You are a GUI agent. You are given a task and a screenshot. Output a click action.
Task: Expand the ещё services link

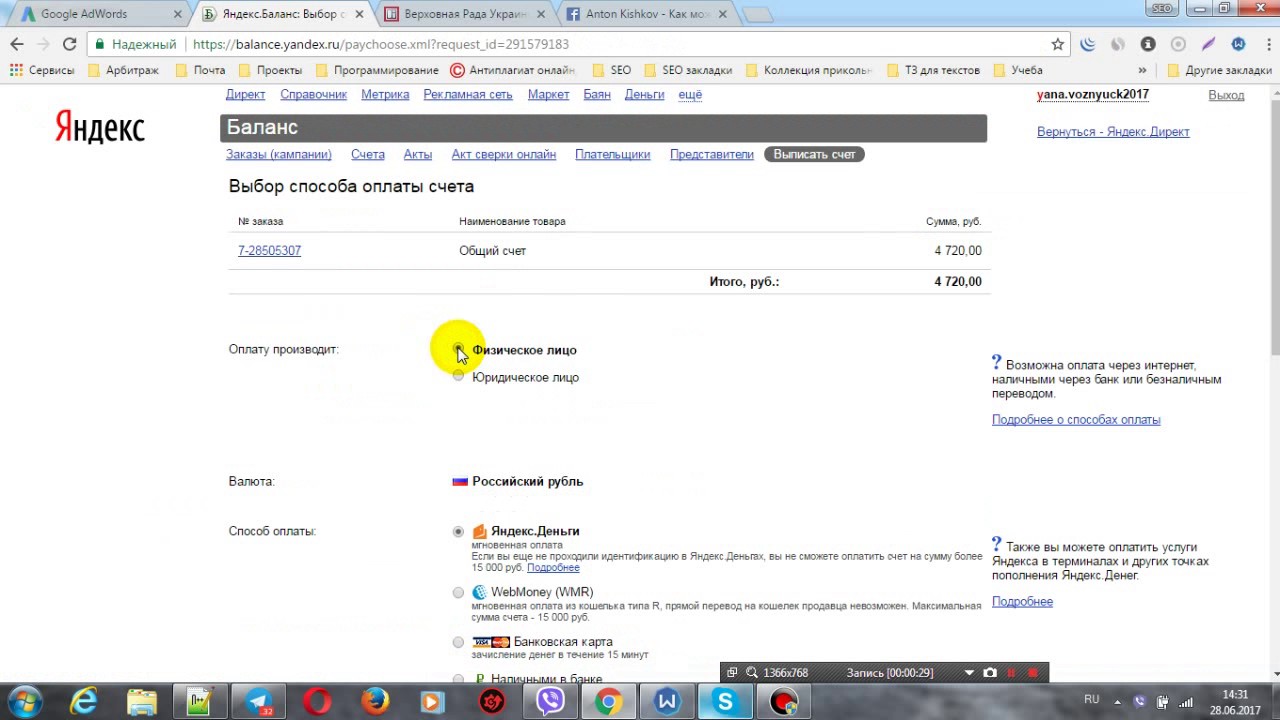[690, 94]
